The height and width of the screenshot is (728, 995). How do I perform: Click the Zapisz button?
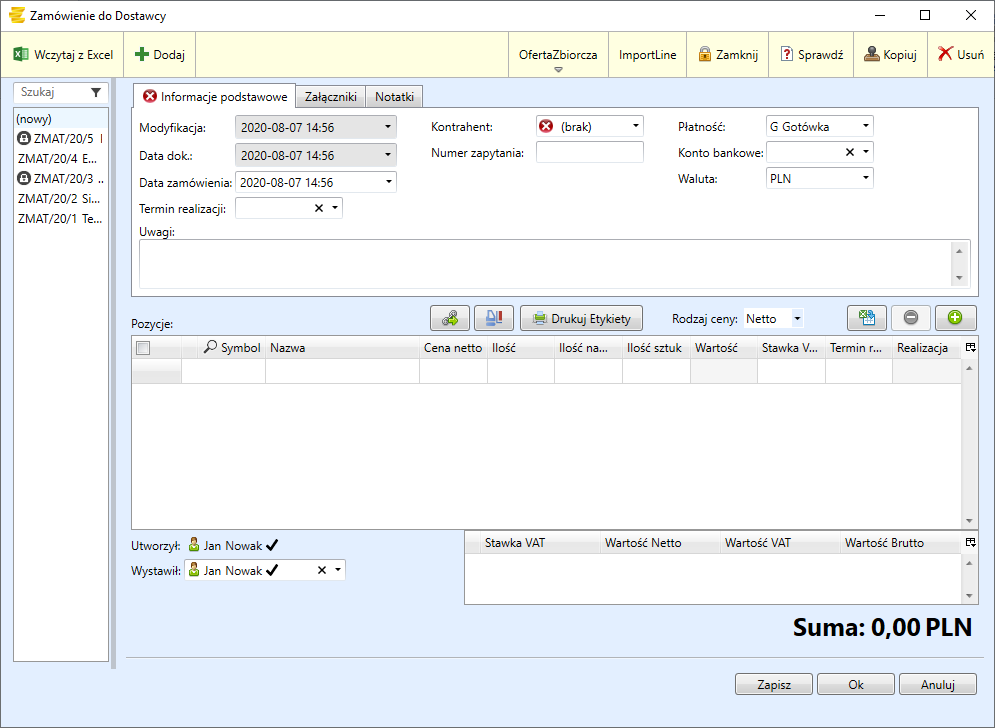(774, 685)
